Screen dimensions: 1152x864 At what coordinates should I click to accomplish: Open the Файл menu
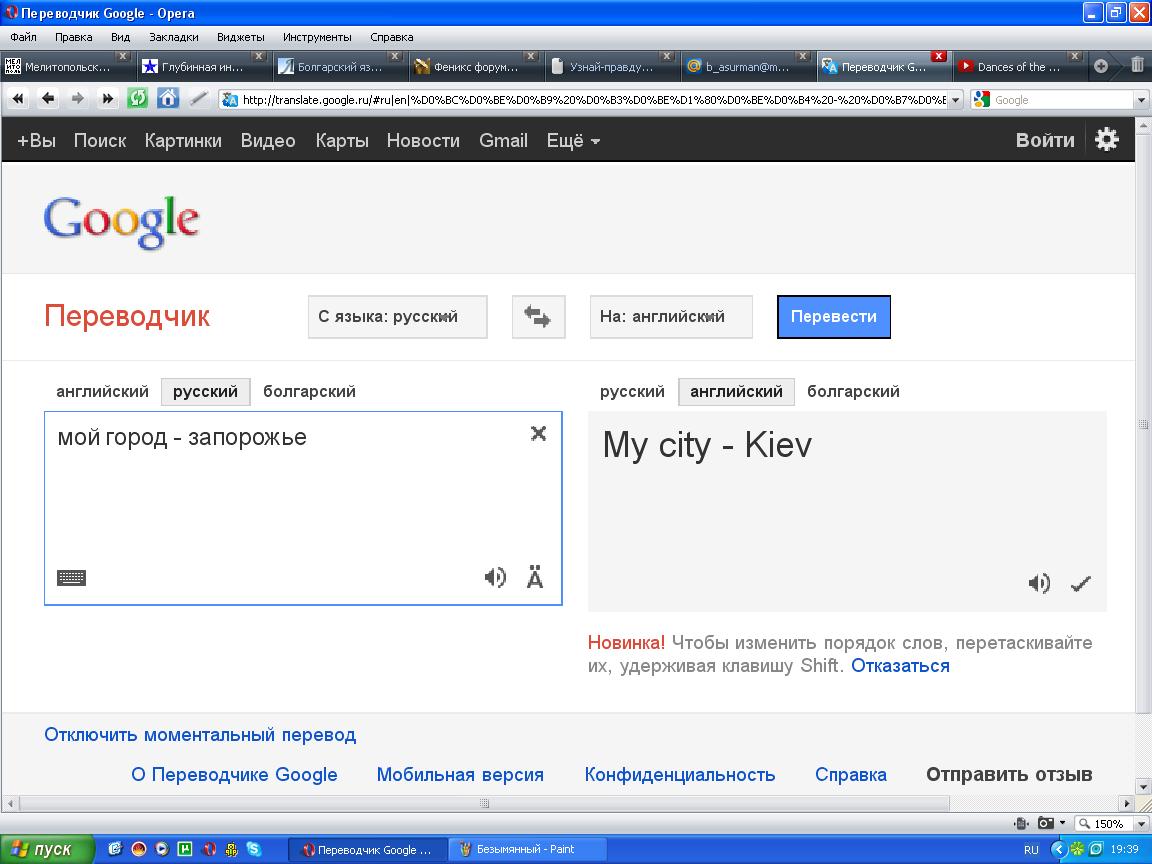point(24,37)
